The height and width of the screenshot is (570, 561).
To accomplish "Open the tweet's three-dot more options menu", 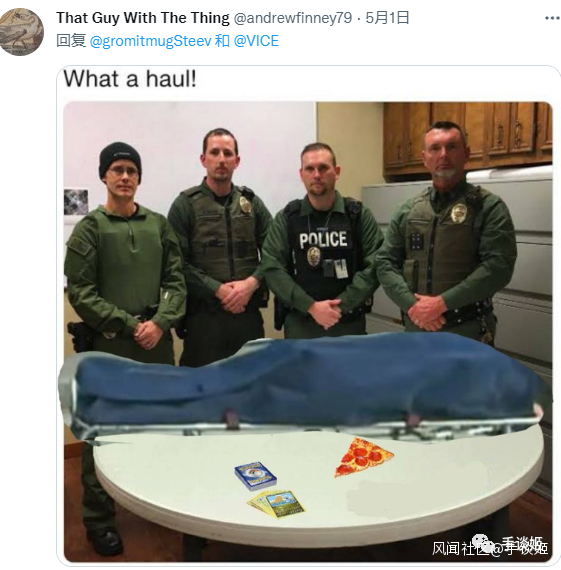I will click(552, 18).
